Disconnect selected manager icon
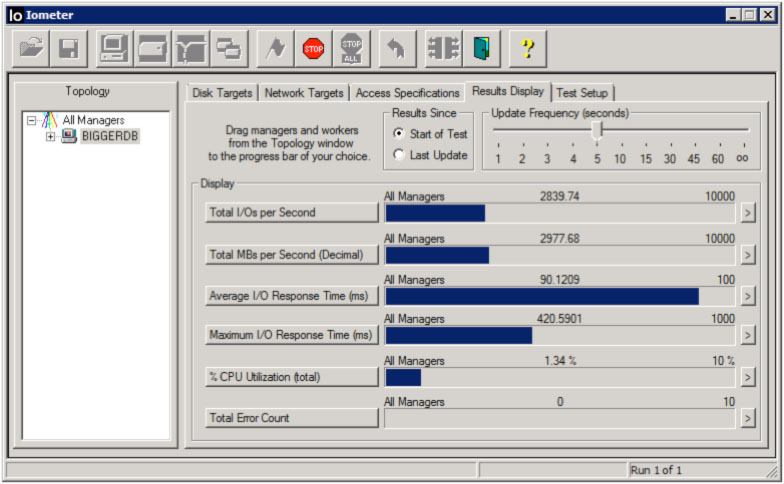The height and width of the screenshot is (484, 784). coord(444,48)
